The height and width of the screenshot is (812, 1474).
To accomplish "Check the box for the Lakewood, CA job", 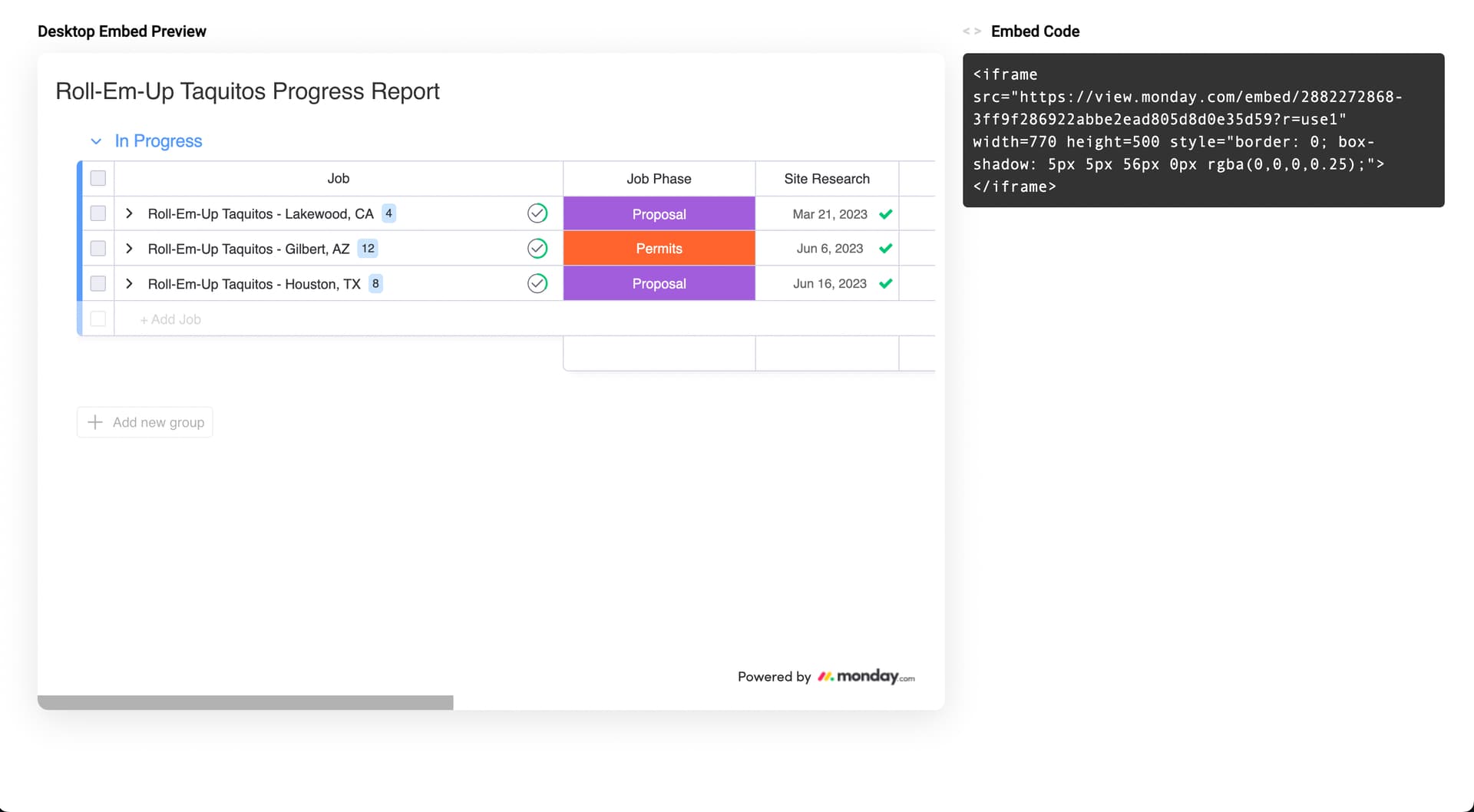I will tap(98, 213).
